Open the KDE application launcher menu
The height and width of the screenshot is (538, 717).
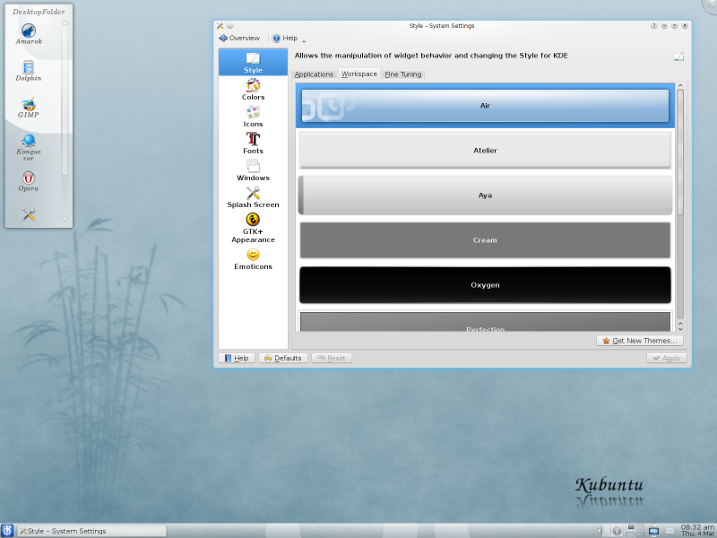7,530
